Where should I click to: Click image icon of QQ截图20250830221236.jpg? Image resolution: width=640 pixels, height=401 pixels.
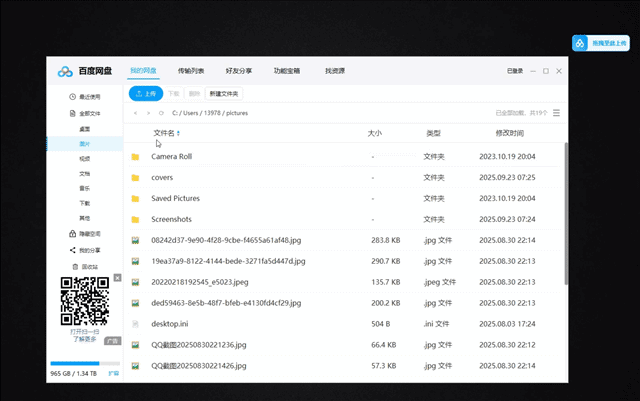pyautogui.click(x=135, y=345)
